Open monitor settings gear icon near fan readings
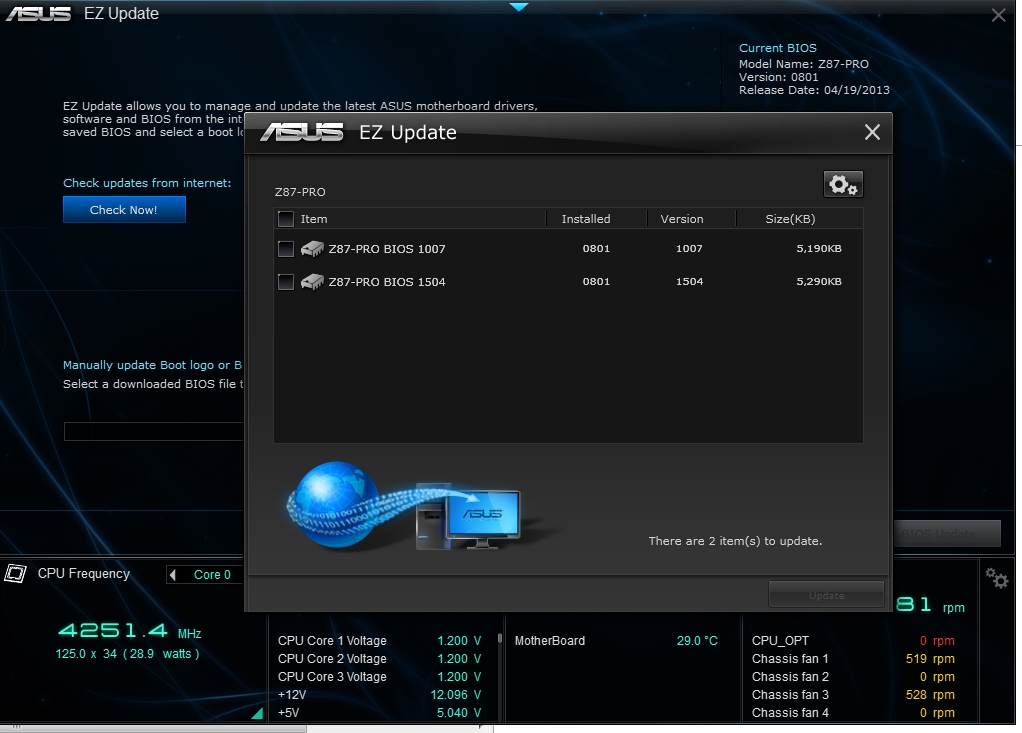Image resolution: width=1022 pixels, height=733 pixels. [x=997, y=577]
